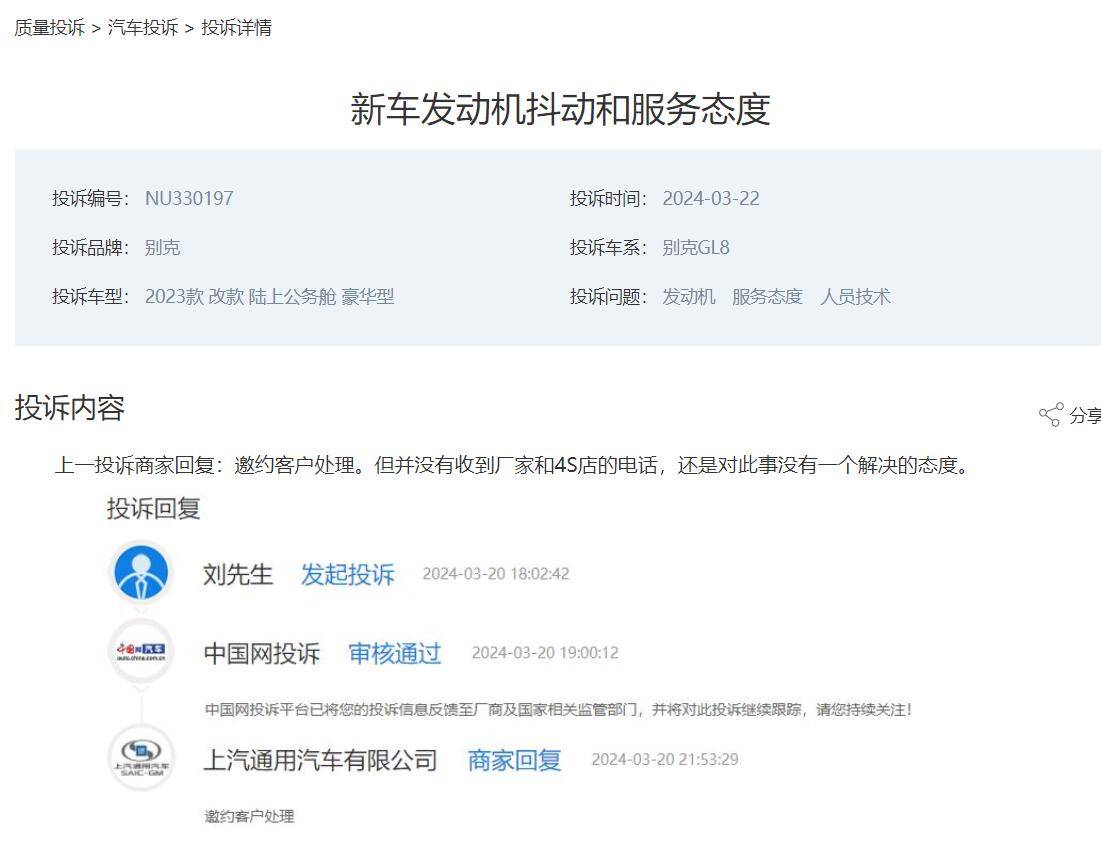Click the 审核通过 status label
Image resolution: width=1101 pixels, height=847 pixels.
[x=395, y=653]
